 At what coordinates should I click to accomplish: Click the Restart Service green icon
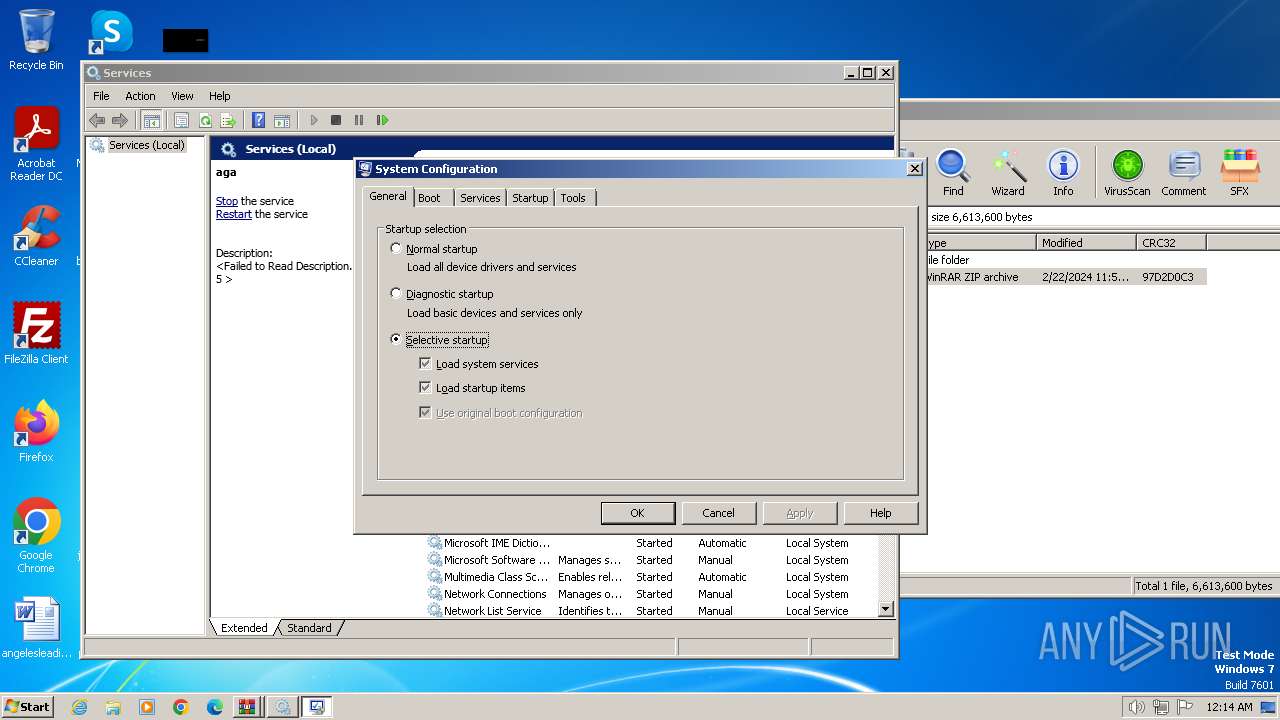tap(382, 120)
